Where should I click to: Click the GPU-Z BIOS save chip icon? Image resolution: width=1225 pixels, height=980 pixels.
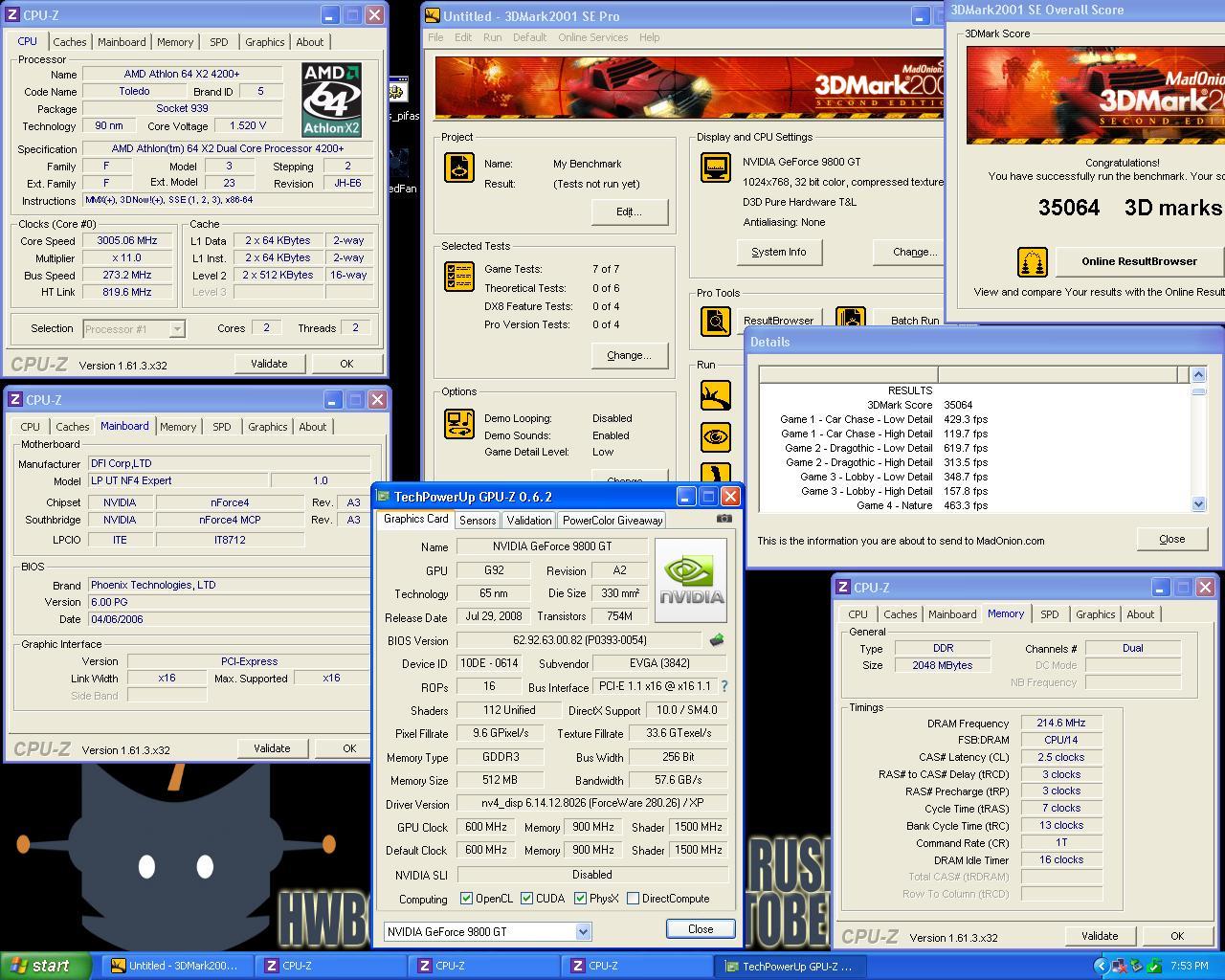(716, 640)
